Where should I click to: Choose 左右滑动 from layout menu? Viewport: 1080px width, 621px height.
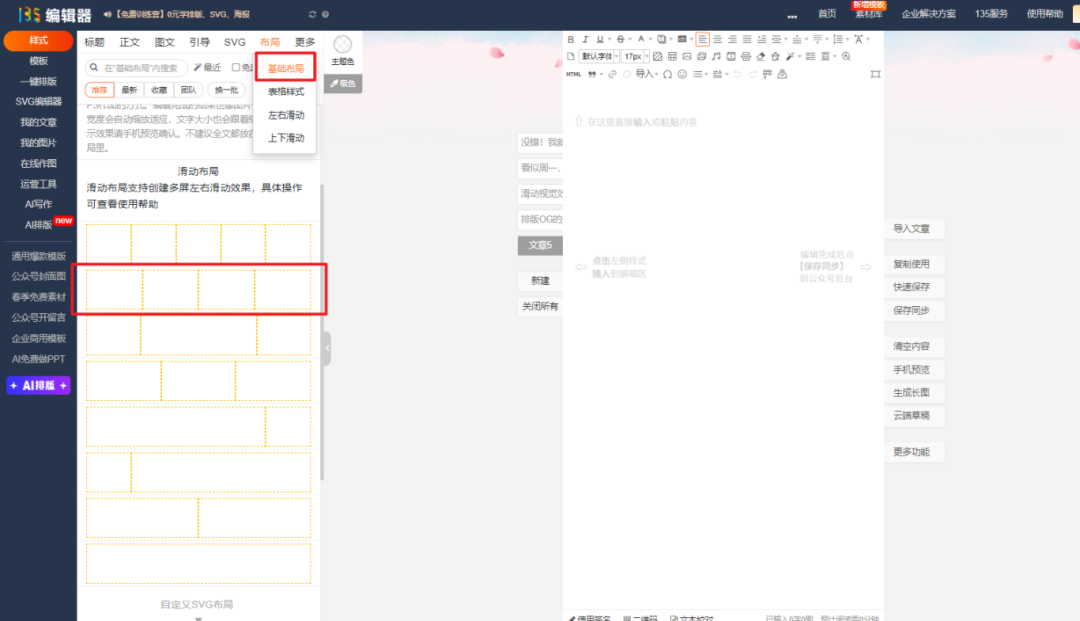(x=286, y=115)
